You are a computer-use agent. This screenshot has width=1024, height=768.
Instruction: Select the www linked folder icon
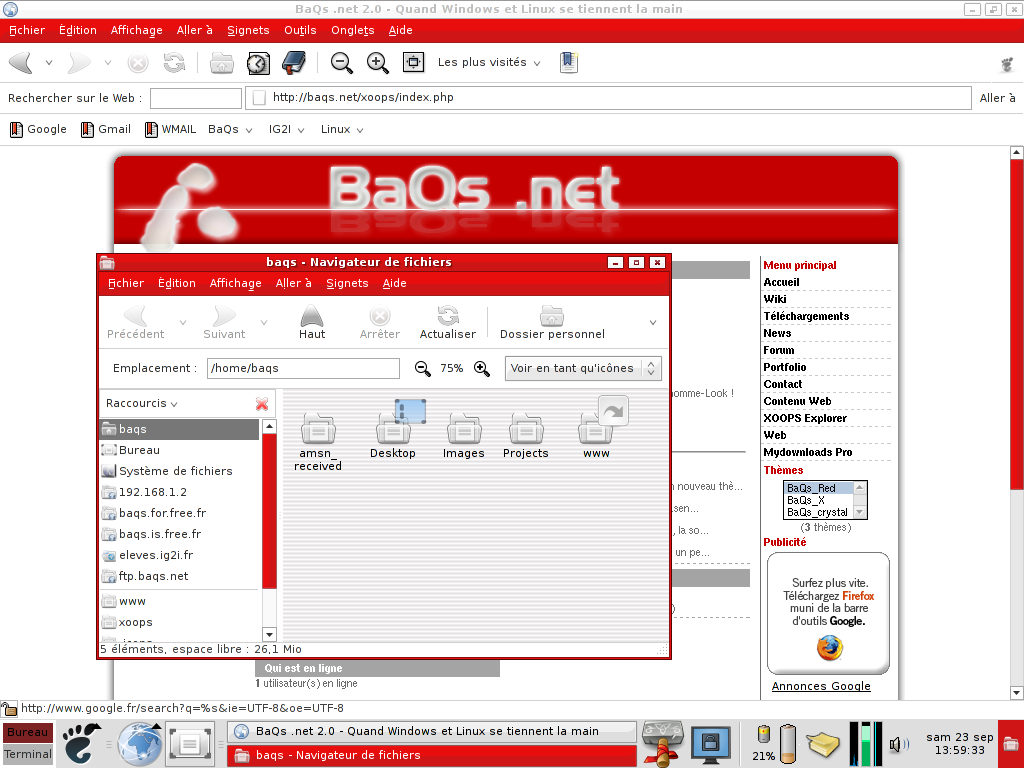(x=596, y=430)
